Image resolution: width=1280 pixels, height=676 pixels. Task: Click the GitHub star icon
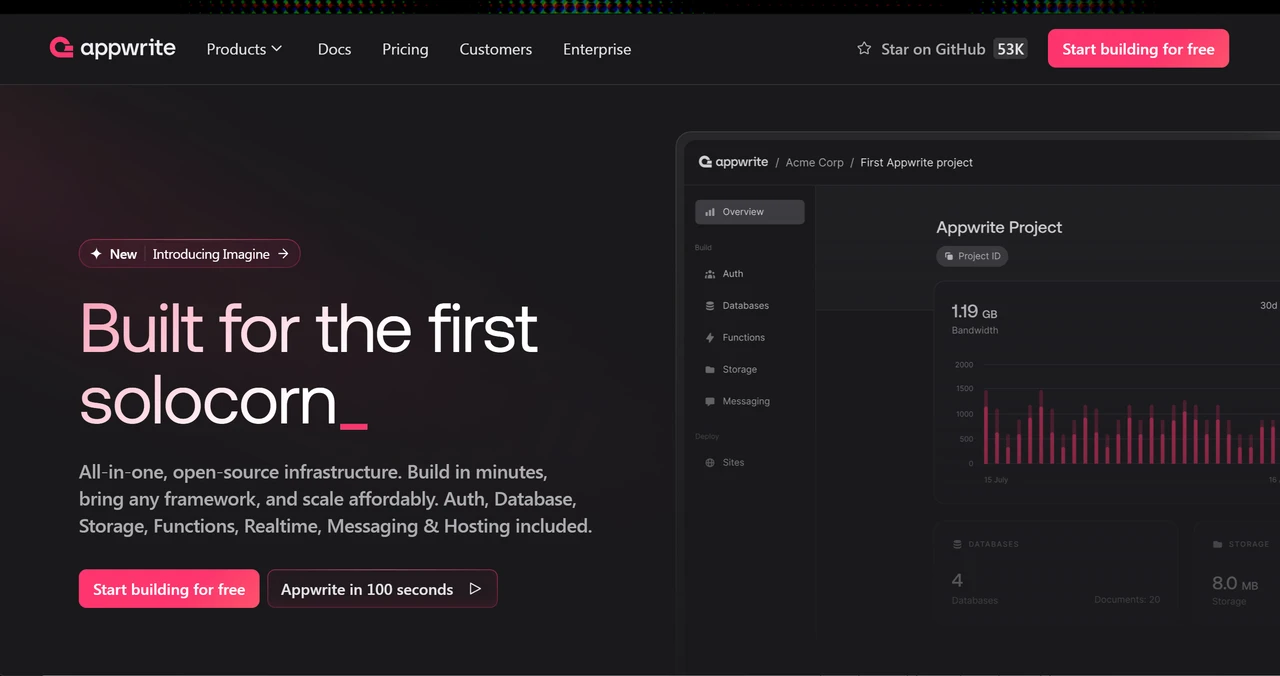pos(863,48)
